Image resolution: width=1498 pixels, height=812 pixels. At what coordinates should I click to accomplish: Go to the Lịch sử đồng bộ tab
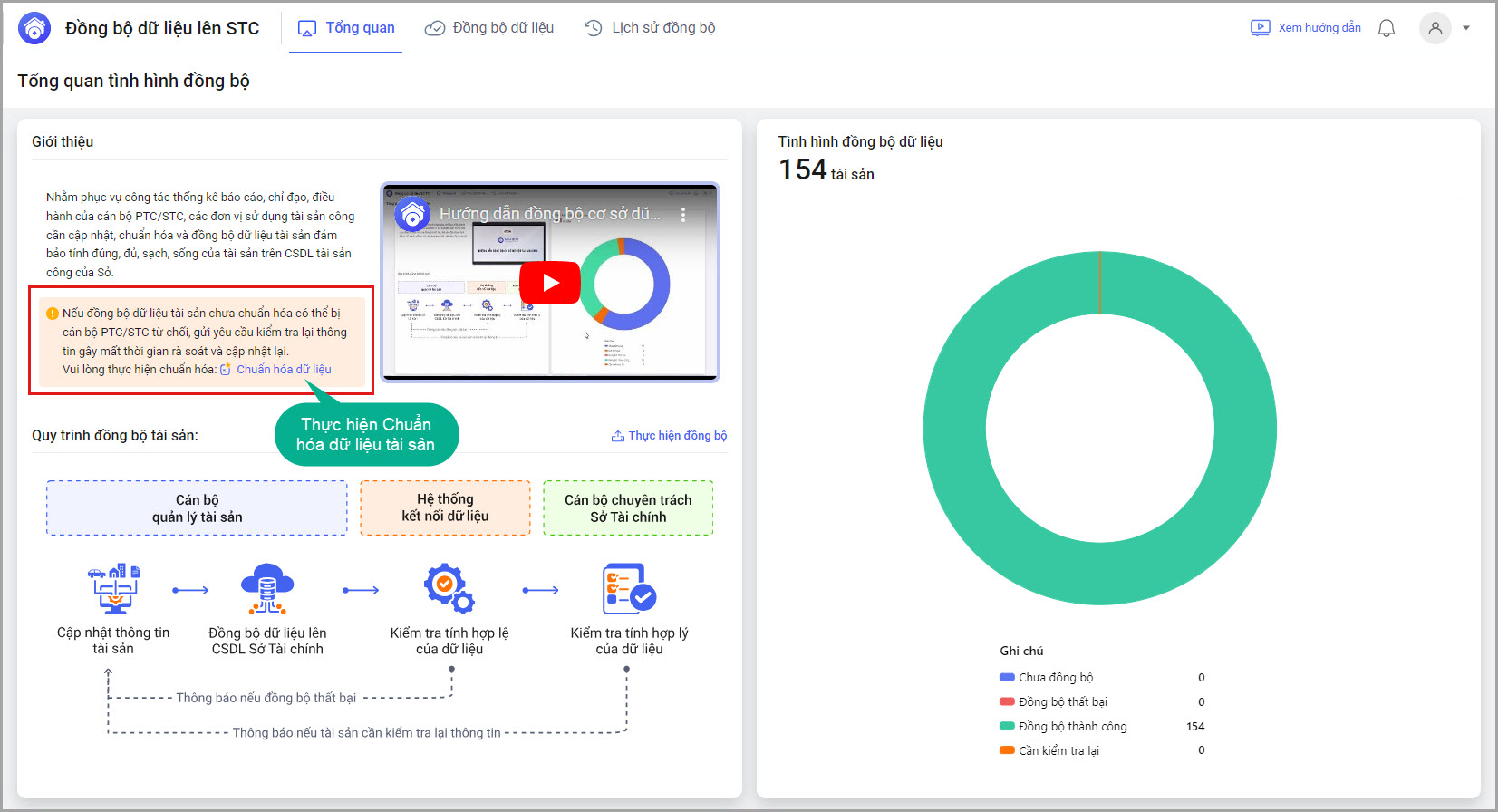(x=650, y=28)
